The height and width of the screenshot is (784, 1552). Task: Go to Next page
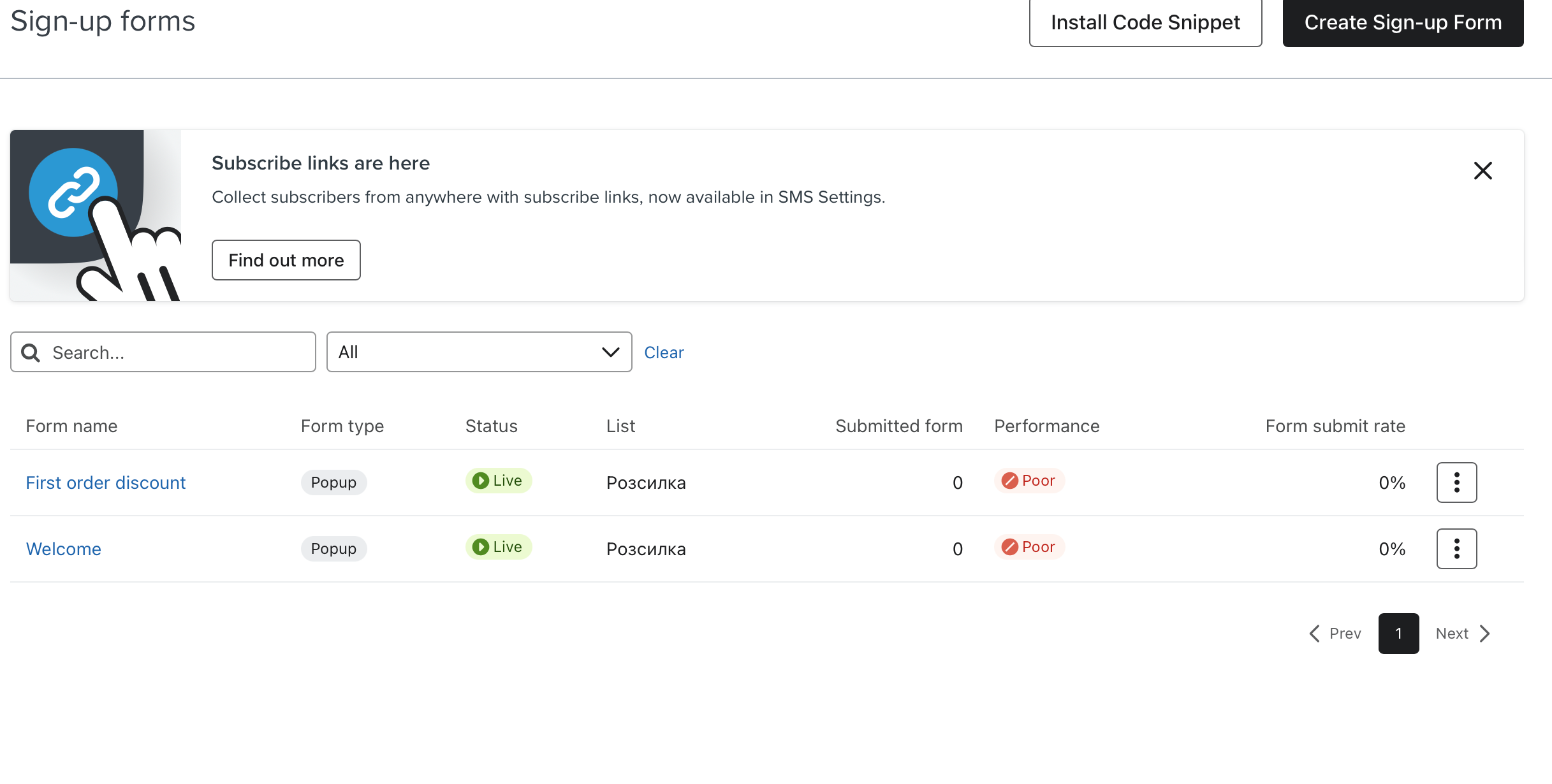point(1463,634)
